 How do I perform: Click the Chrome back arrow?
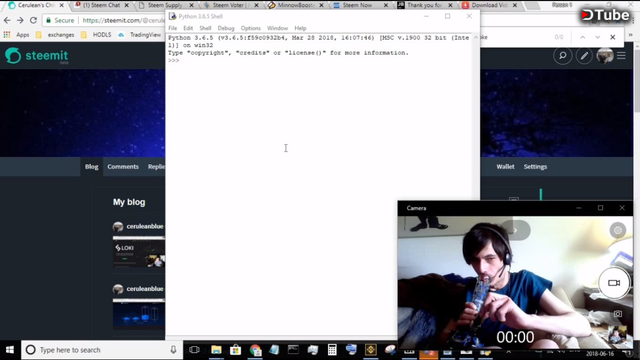click(7, 20)
